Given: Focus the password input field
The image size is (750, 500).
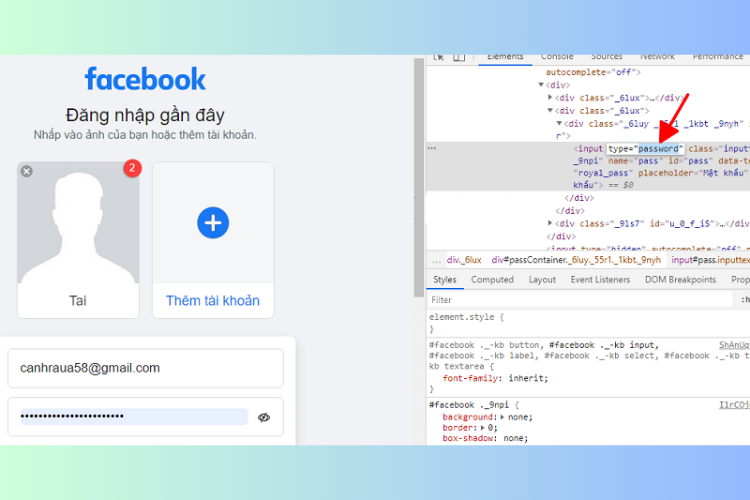Looking at the screenshot, I should 133,416.
